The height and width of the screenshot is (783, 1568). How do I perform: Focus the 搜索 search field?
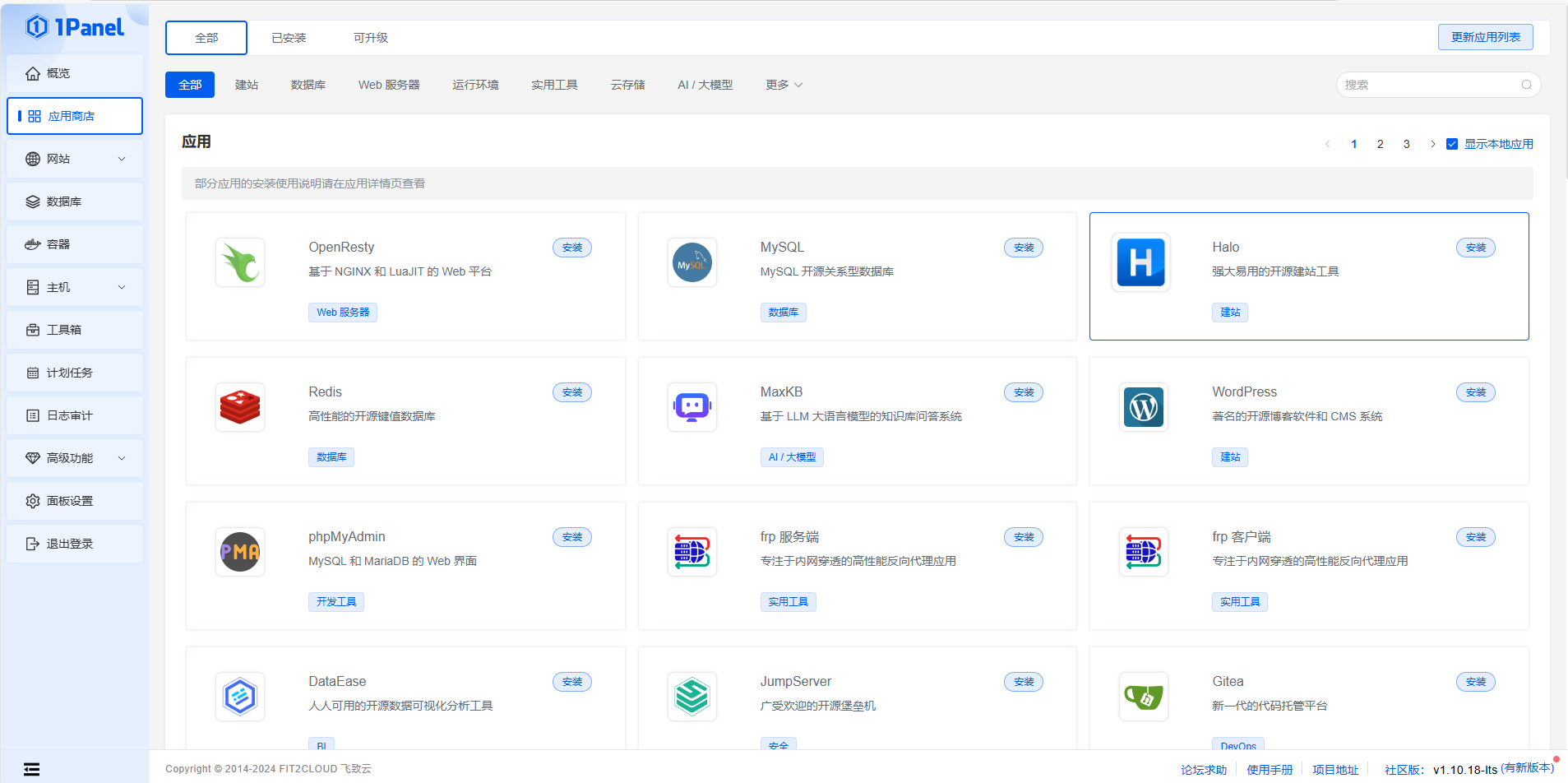1438,85
